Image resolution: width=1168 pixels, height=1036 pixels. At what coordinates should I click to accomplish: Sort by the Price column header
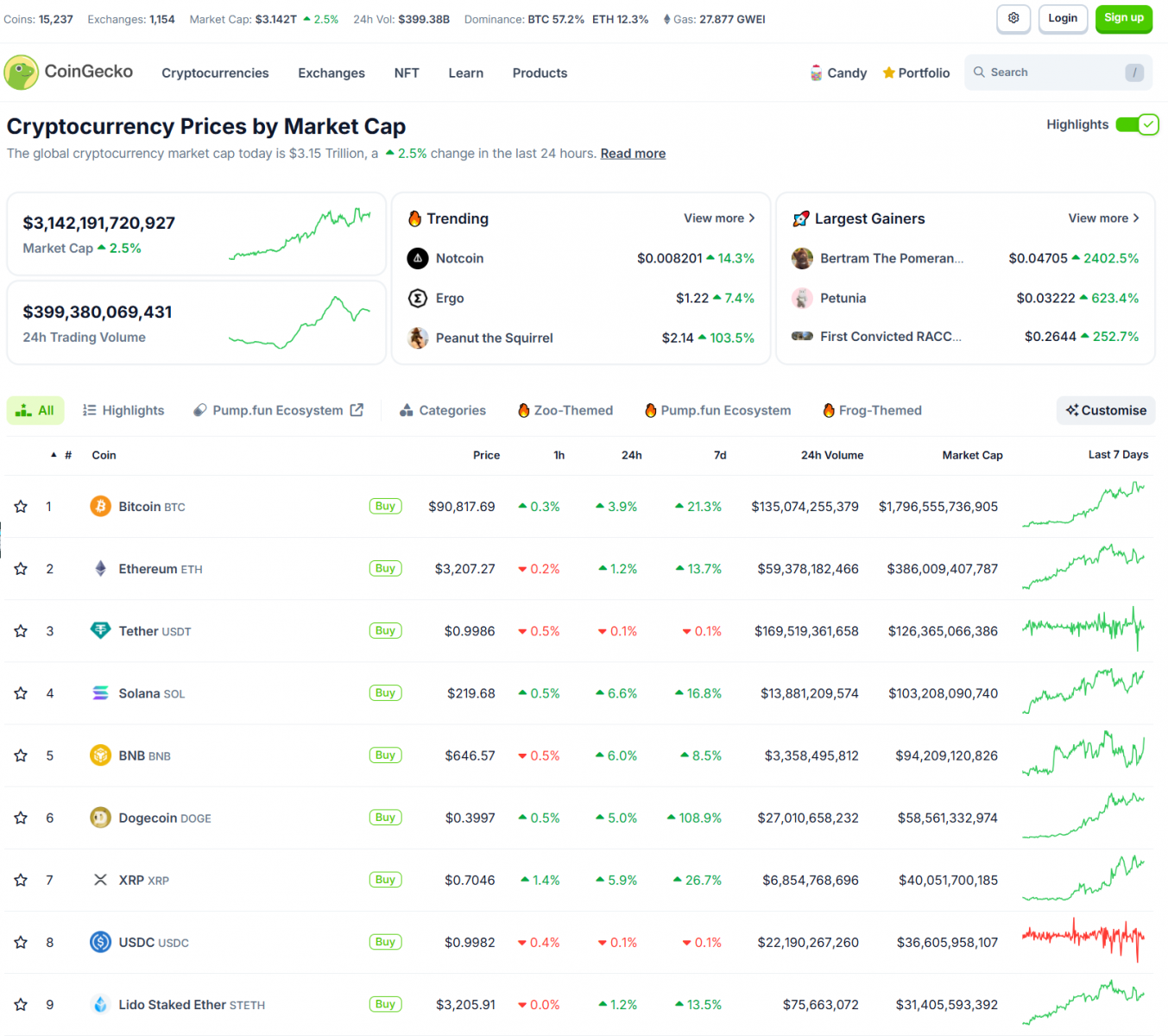pyautogui.click(x=486, y=455)
